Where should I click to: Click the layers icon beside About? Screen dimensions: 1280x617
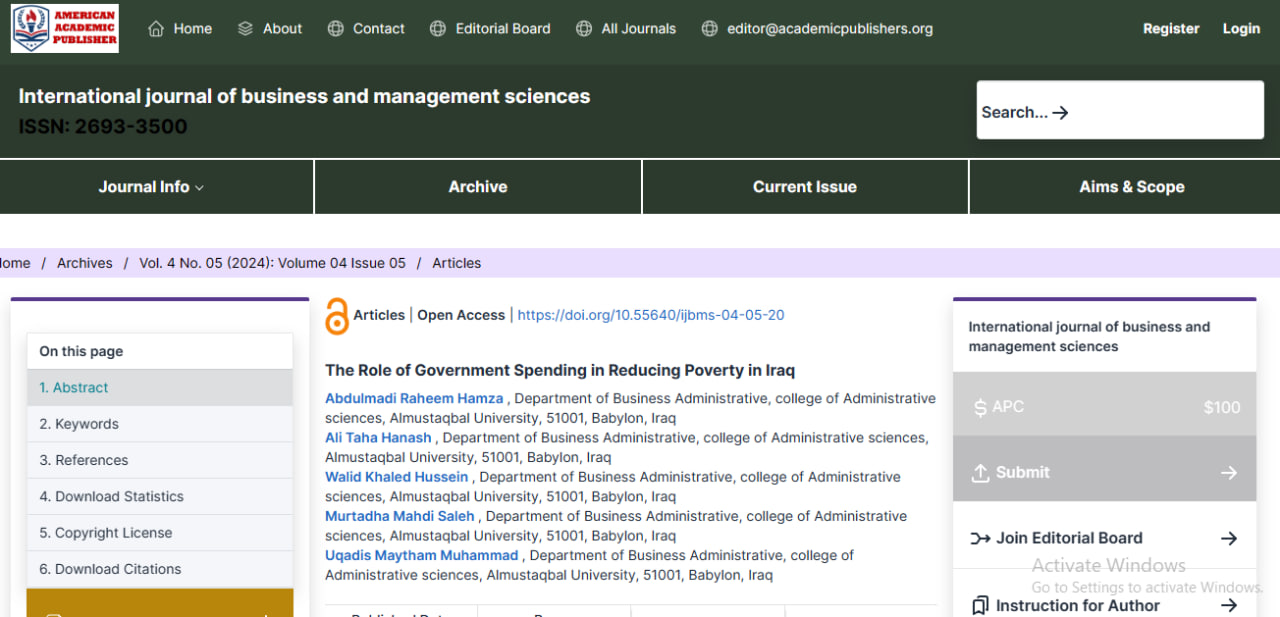pos(246,29)
